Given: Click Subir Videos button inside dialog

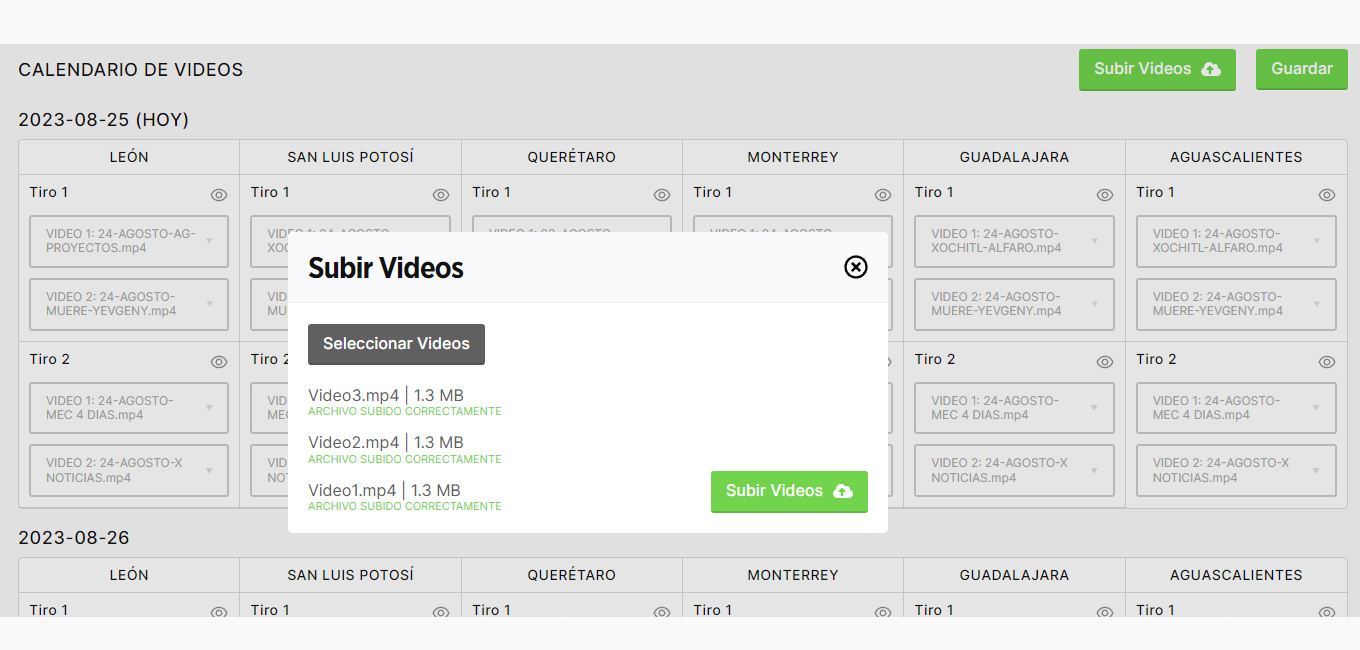Looking at the screenshot, I should click(789, 491).
